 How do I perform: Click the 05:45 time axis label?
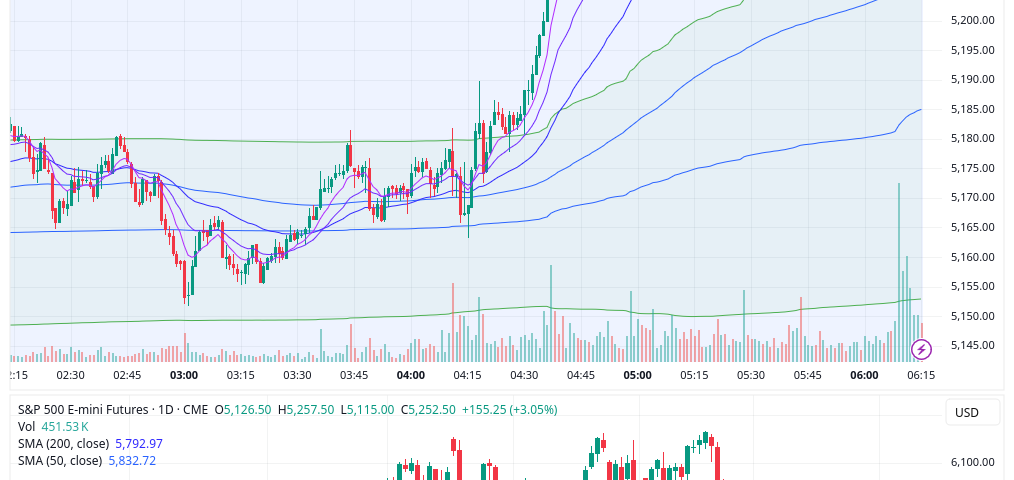[807, 375]
